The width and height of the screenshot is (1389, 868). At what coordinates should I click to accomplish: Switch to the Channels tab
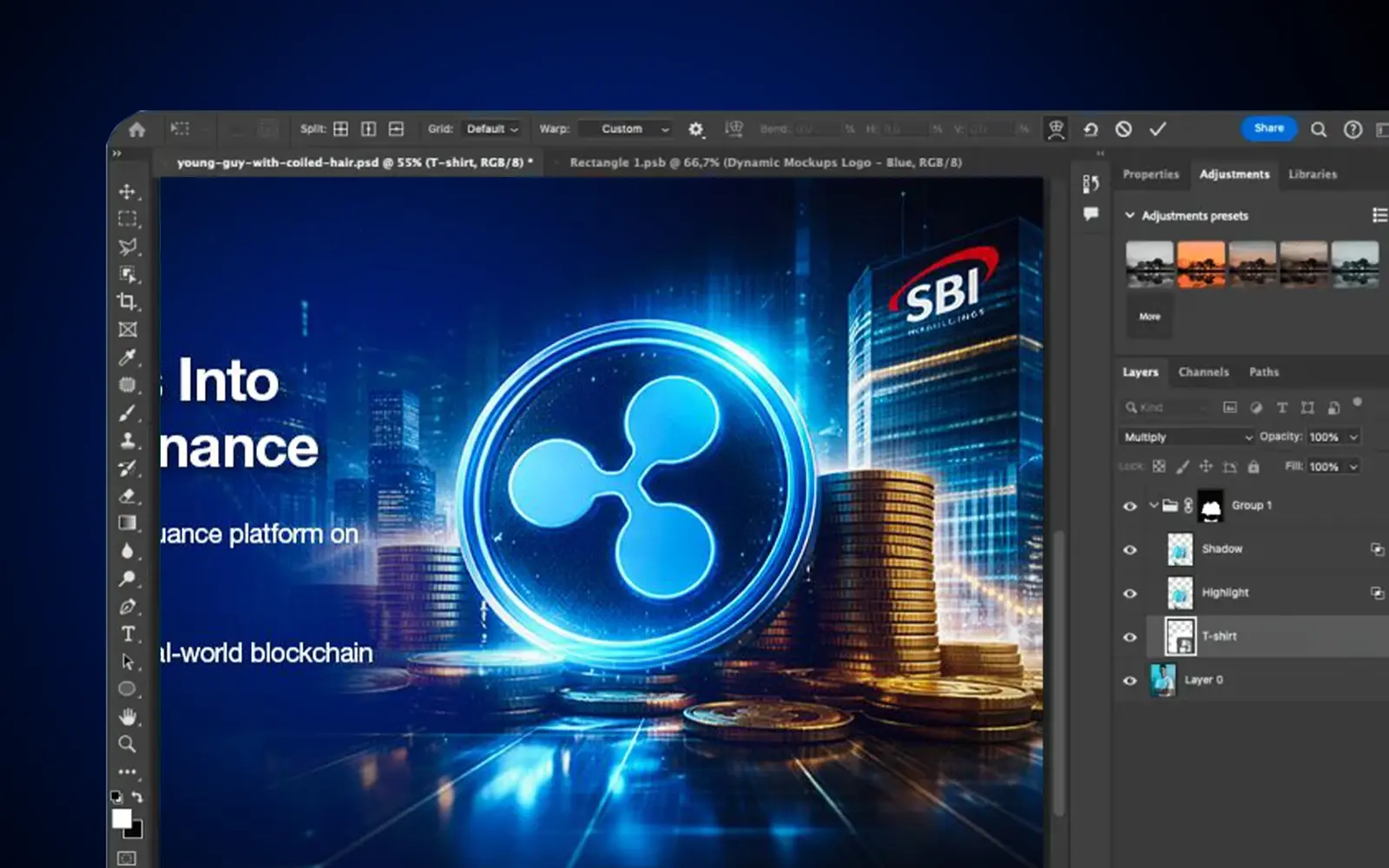pyautogui.click(x=1203, y=372)
